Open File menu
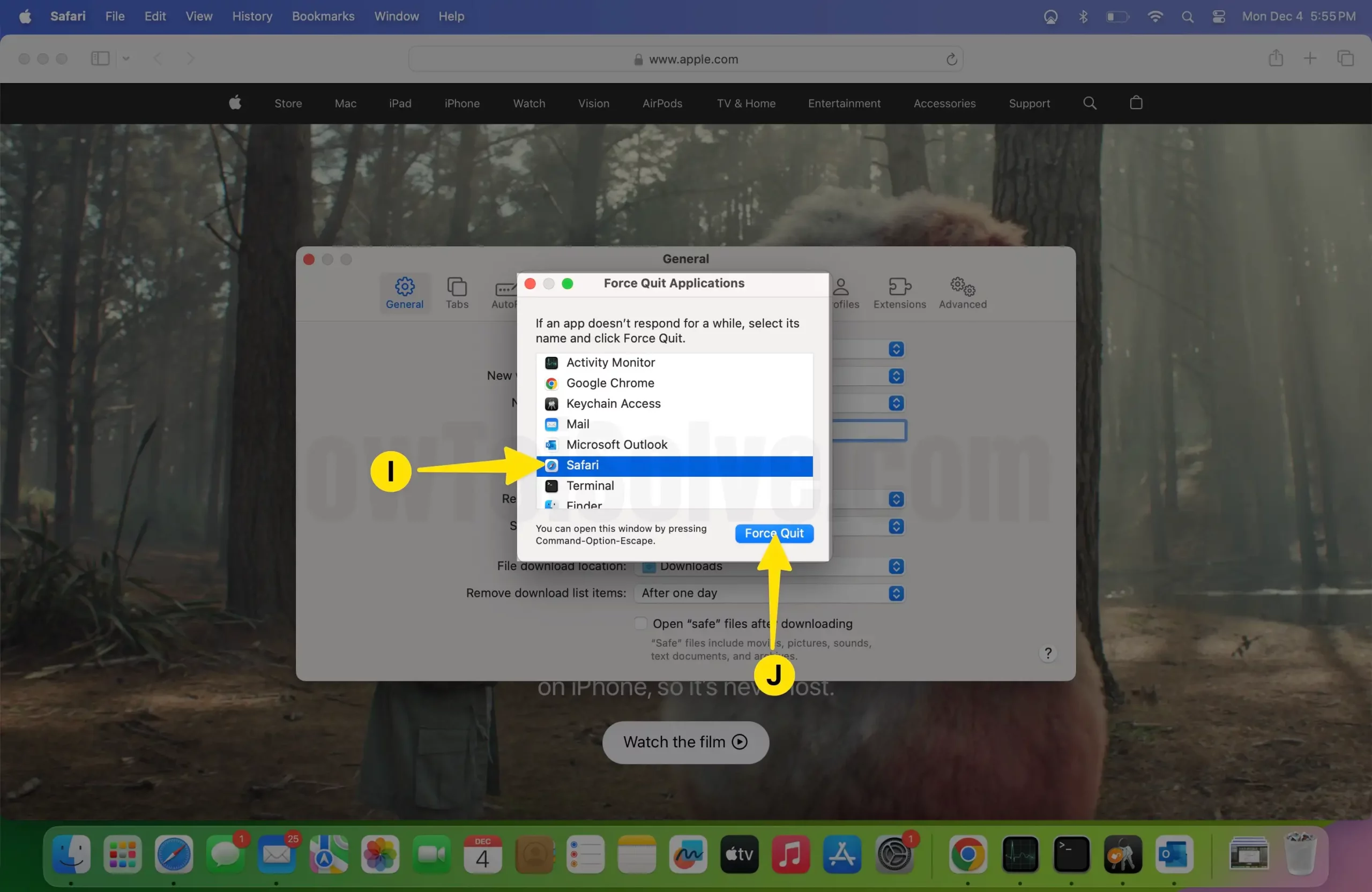The height and width of the screenshot is (892, 1372). click(x=115, y=16)
